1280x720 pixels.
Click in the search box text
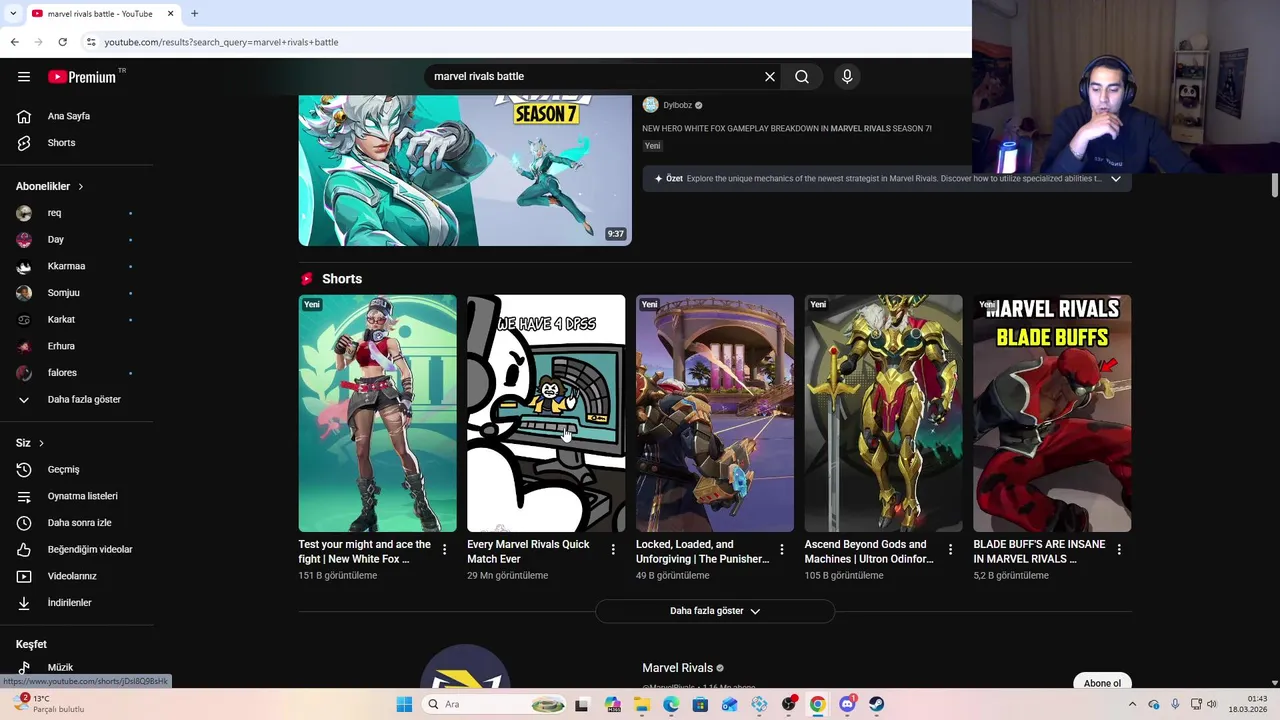[x=479, y=76]
